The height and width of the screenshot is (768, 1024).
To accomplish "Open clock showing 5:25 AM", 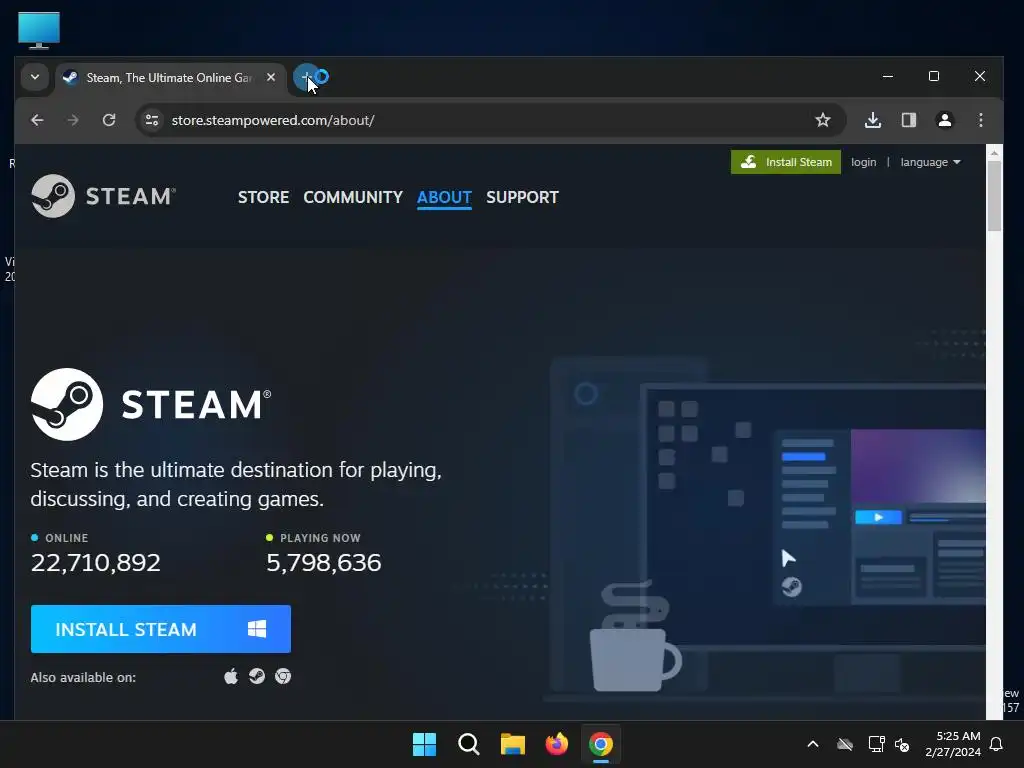I will 953,744.
